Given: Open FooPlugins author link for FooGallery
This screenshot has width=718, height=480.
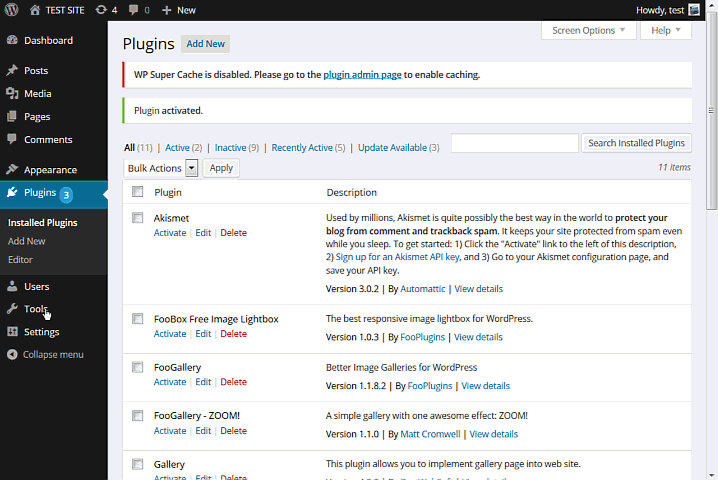Looking at the screenshot, I should coord(430,386).
